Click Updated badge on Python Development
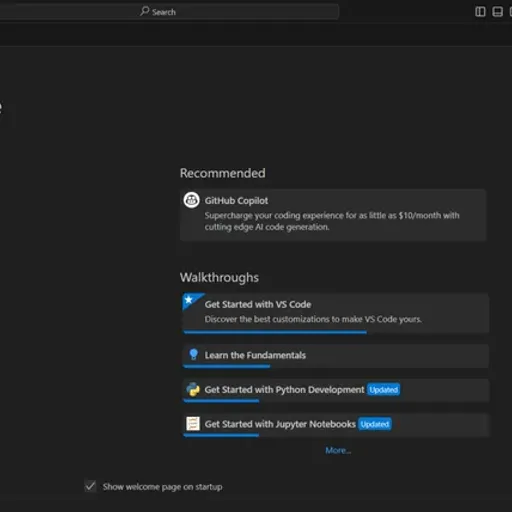The image size is (512, 512). 383,390
